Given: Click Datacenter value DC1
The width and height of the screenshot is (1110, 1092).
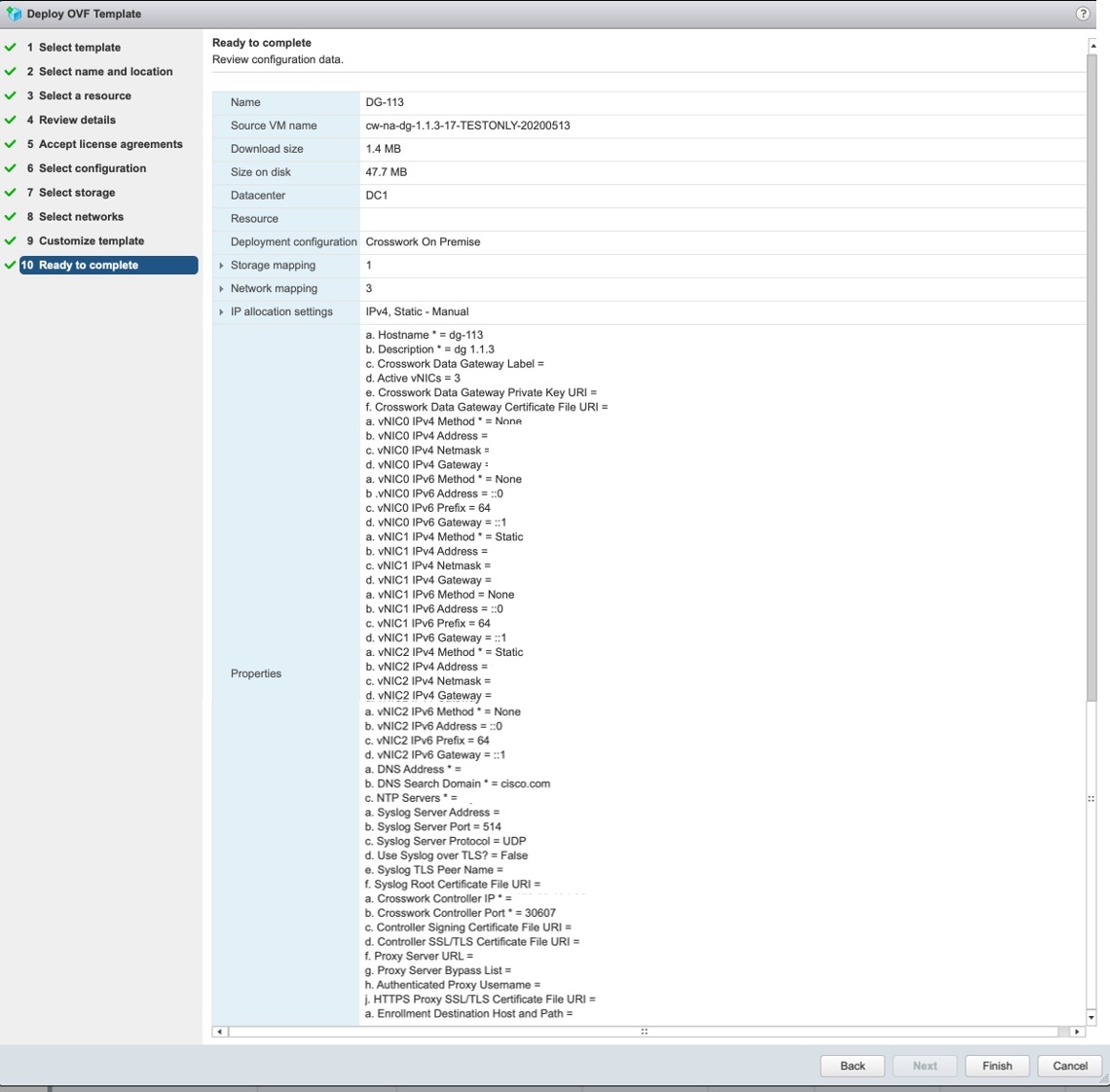Looking at the screenshot, I should [377, 196].
